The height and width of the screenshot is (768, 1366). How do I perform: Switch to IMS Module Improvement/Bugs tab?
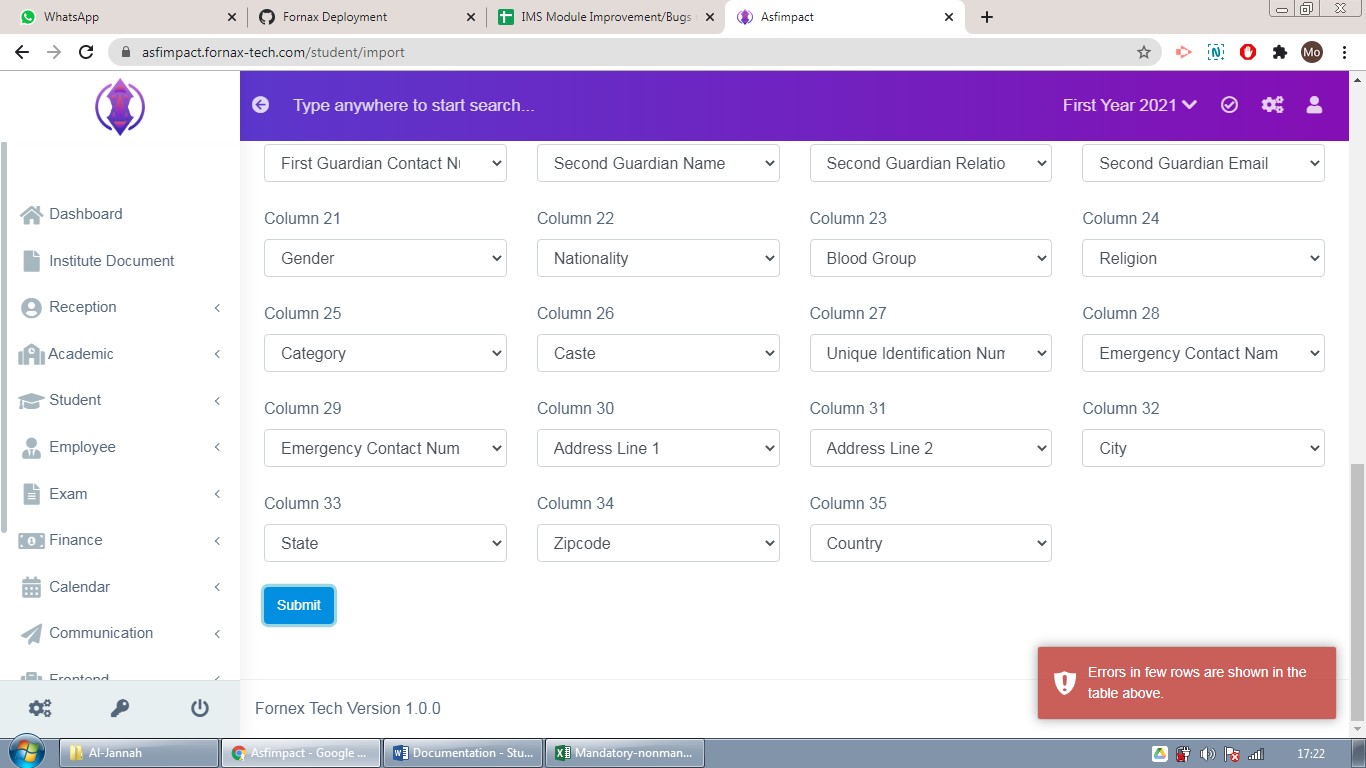tap(607, 17)
